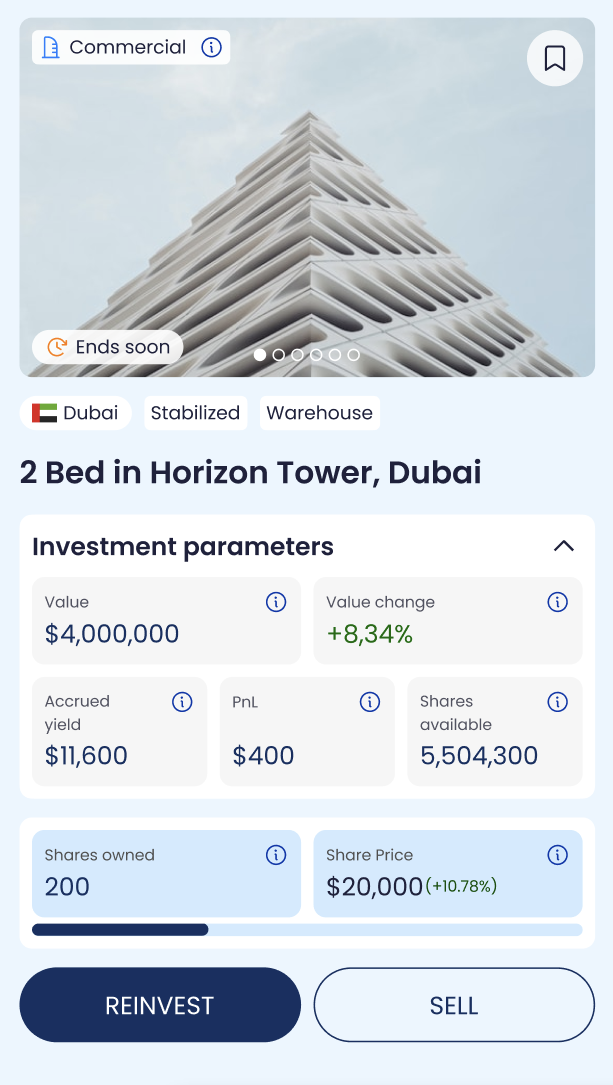This screenshot has height=1085, width=613.
Task: Click the Ends soon badge
Action: tap(108, 347)
